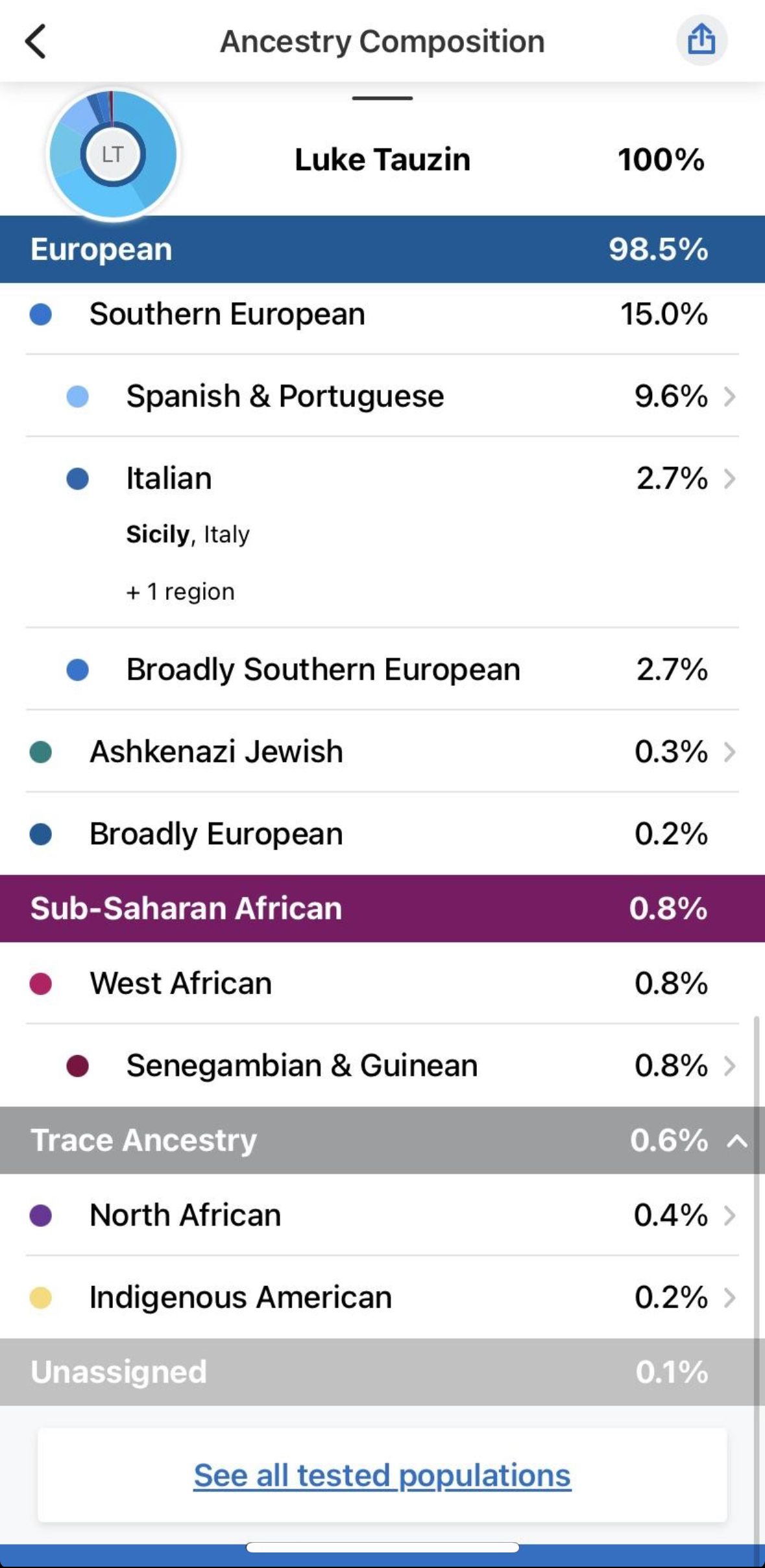Expand Spanish & Portuguese details chevron
The width and height of the screenshot is (765, 1568).
(730, 396)
